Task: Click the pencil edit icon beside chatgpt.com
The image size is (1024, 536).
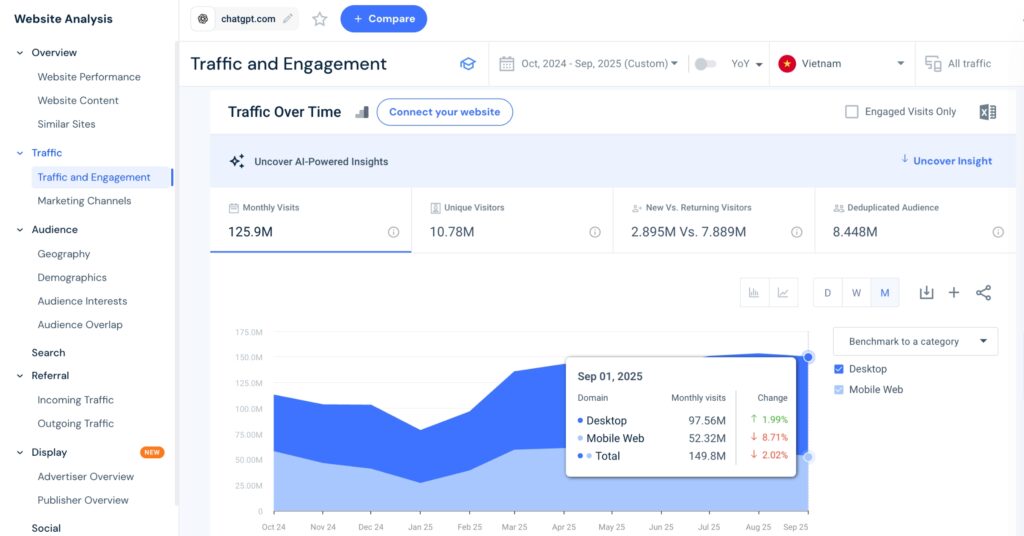Action: point(288,19)
